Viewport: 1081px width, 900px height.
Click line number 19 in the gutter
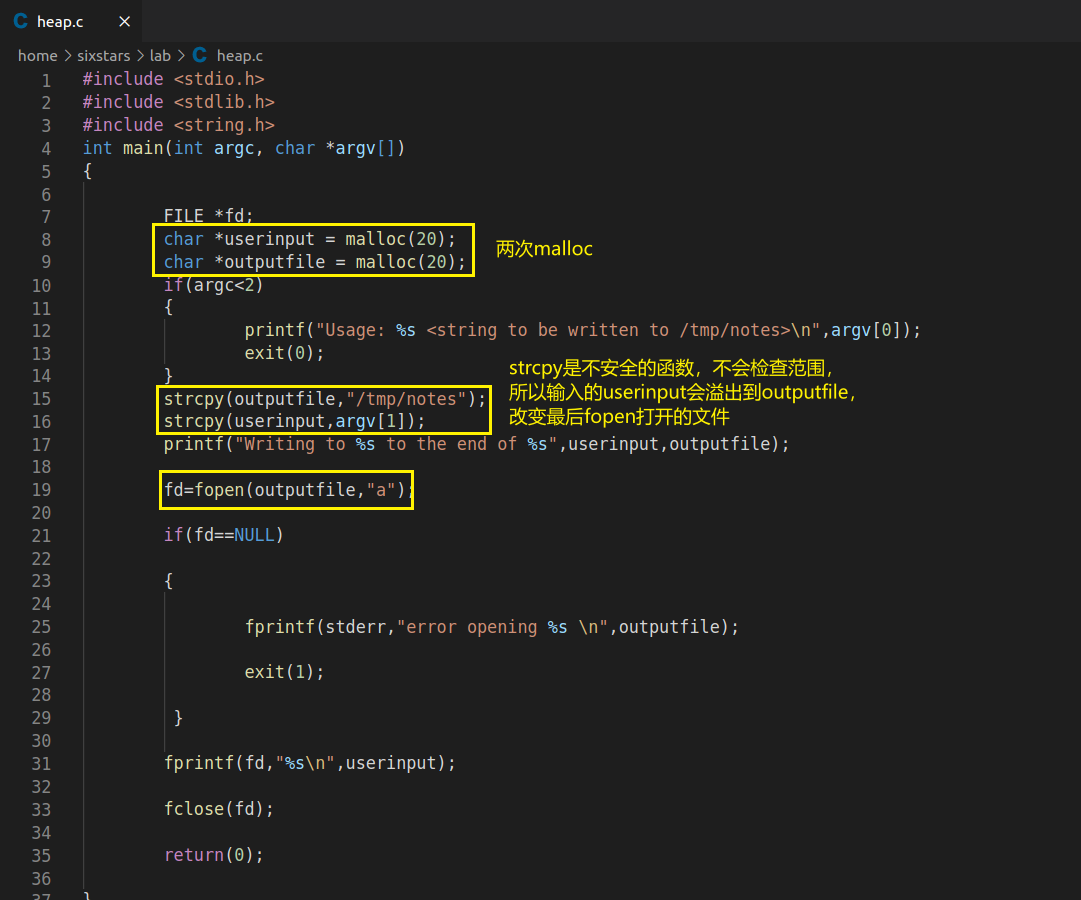pyautogui.click(x=41, y=490)
